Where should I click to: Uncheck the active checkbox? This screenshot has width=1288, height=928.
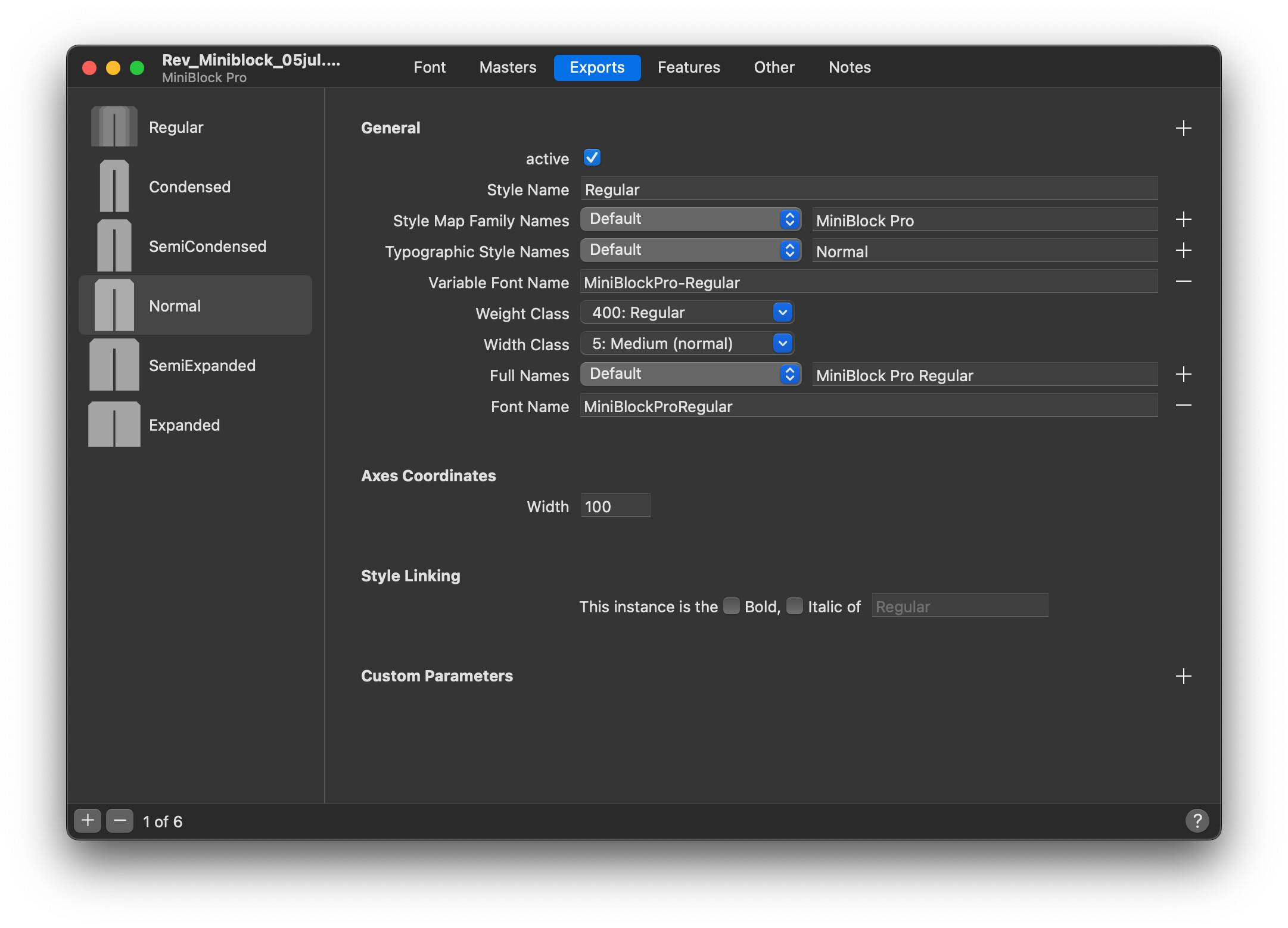(592, 158)
